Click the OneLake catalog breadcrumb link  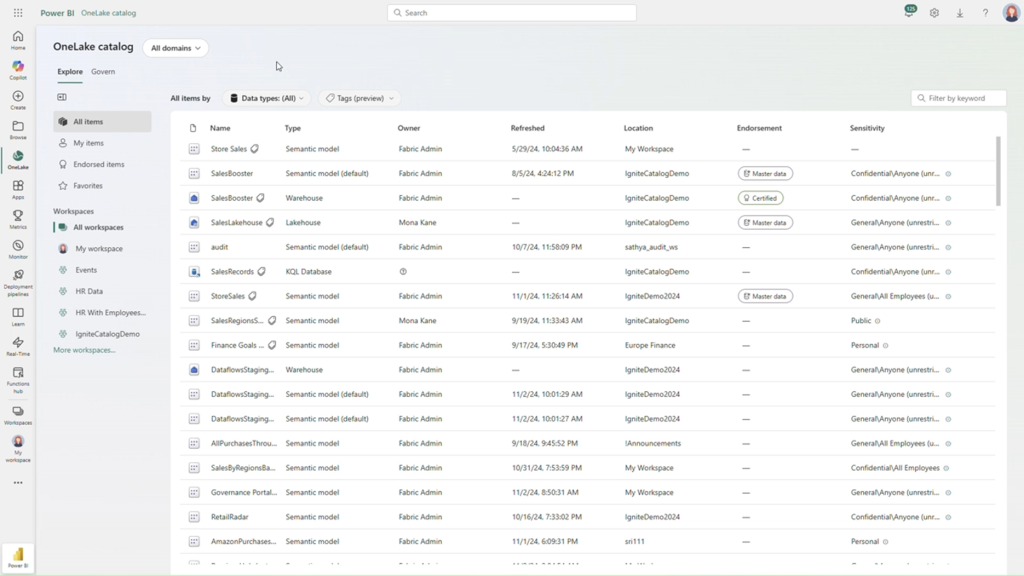point(108,13)
